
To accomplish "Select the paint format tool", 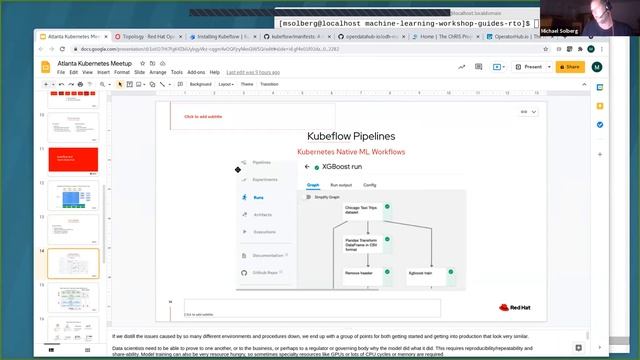I will tap(90, 84).
